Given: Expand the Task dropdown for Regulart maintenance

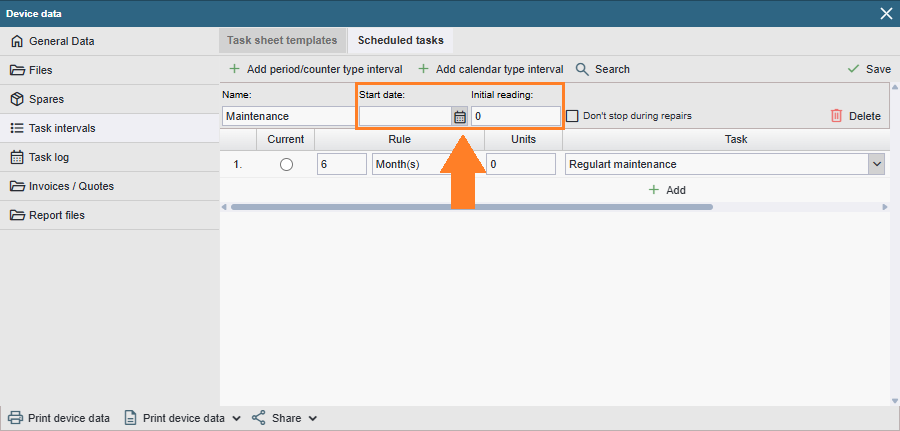Looking at the screenshot, I should click(876, 164).
